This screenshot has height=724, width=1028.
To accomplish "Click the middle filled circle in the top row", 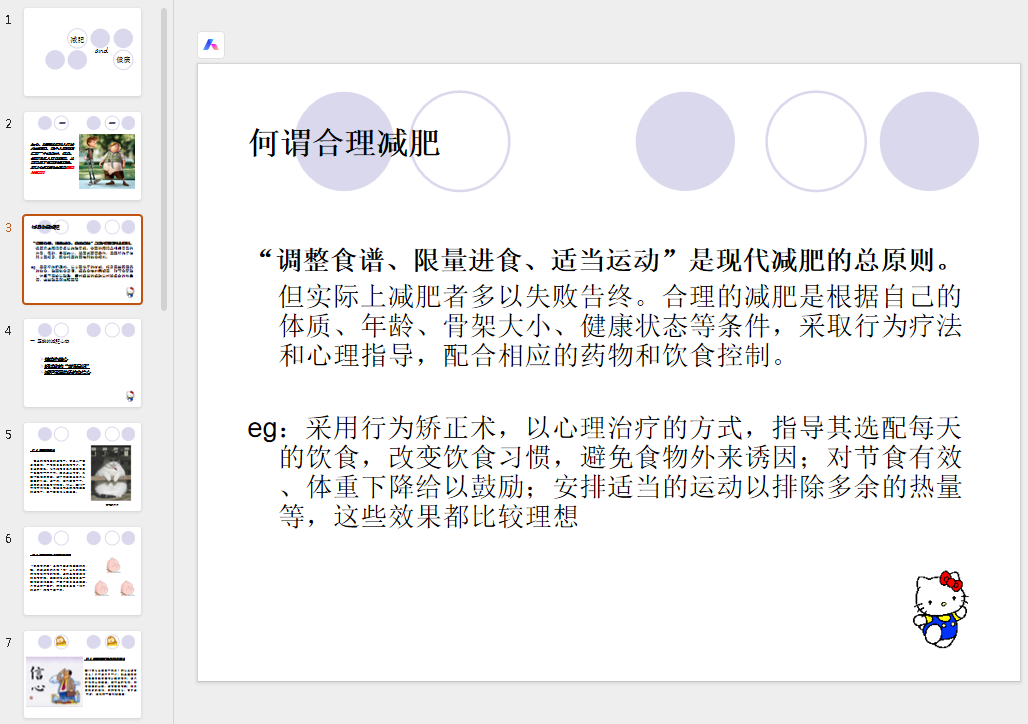I will [685, 141].
